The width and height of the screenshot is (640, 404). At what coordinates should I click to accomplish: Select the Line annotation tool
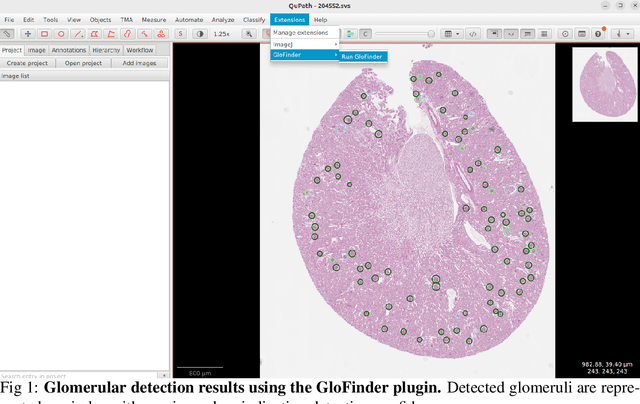[x=78, y=34]
